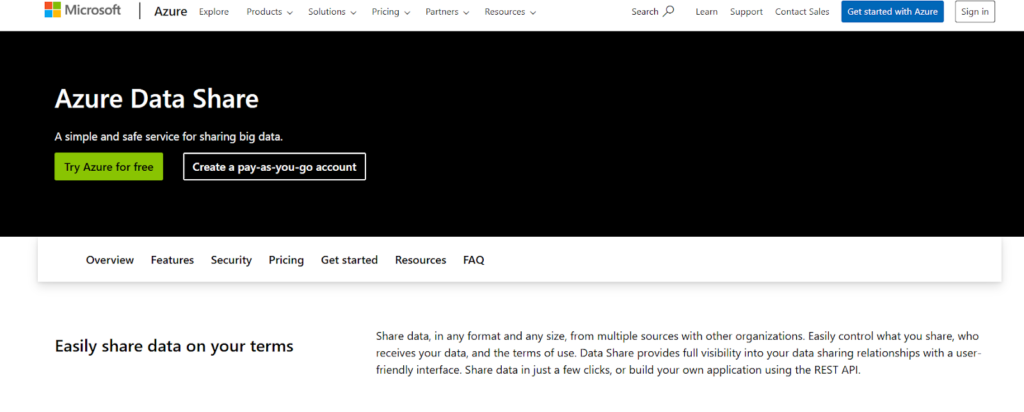Expand the Partners dropdown
Image resolution: width=1024 pixels, height=412 pixels.
(447, 12)
